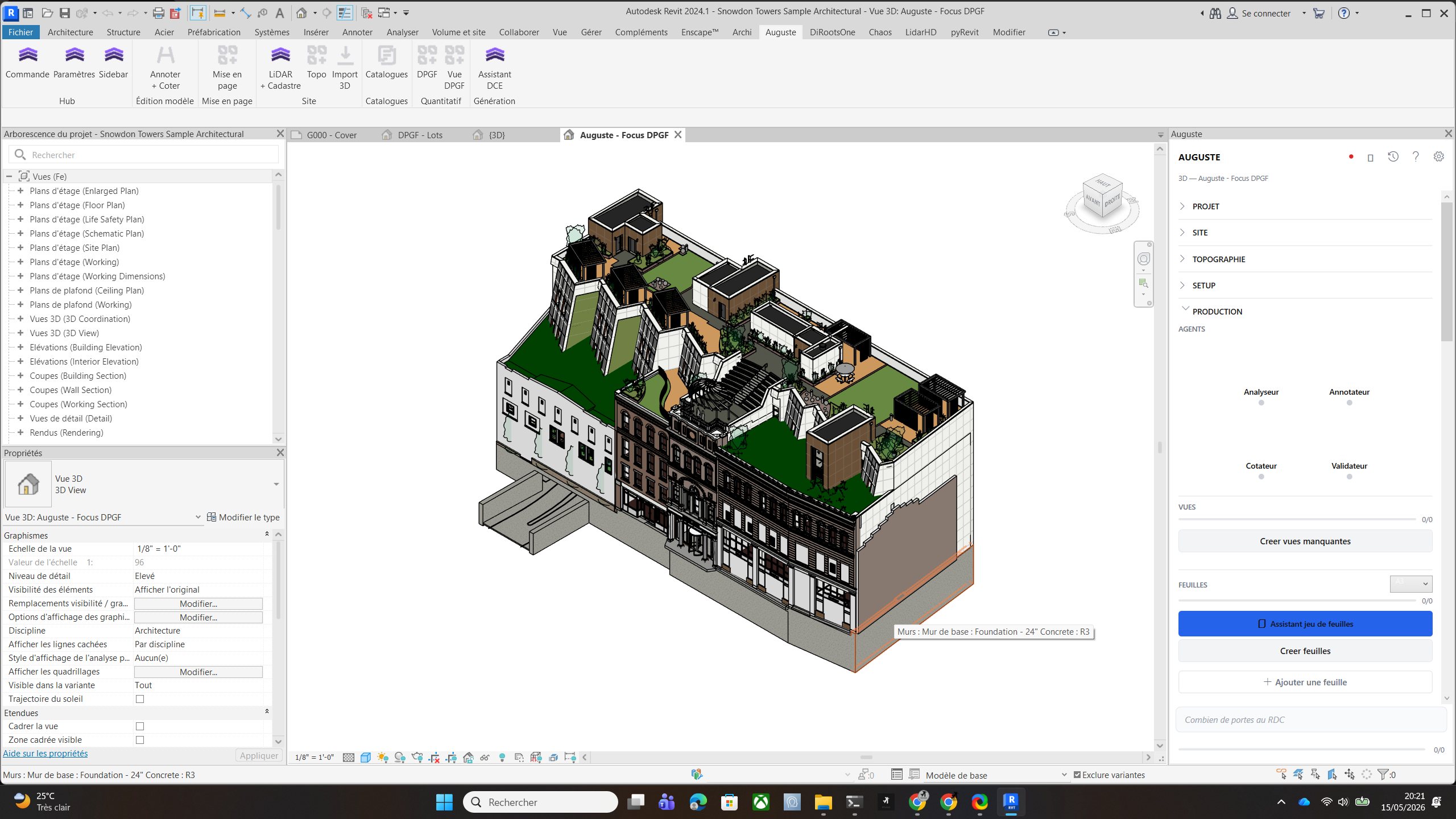Screen dimensions: 1456x819
Task: Open the Commande tool in Hub panel
Action: click(27, 63)
